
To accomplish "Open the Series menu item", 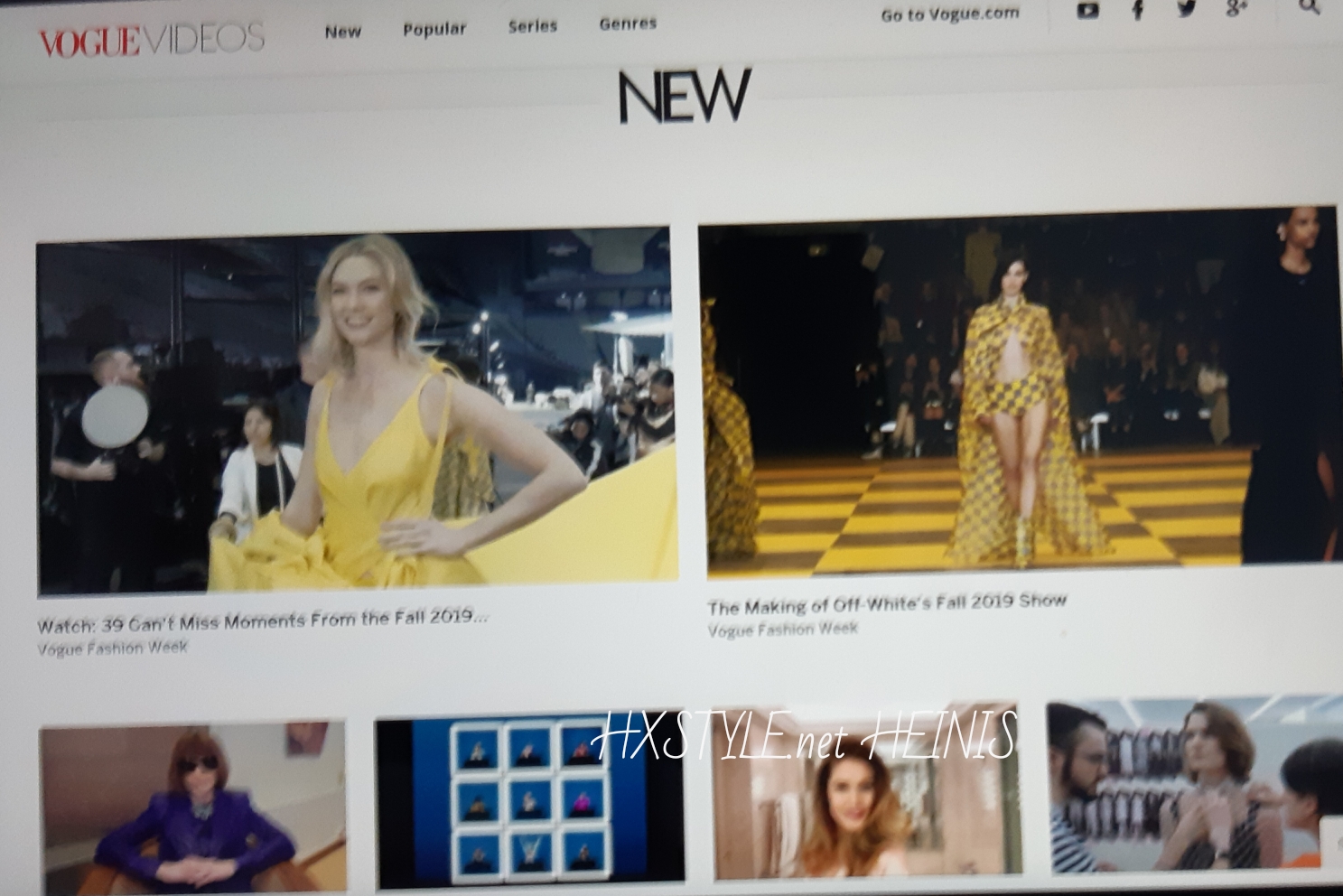I will click(x=532, y=27).
